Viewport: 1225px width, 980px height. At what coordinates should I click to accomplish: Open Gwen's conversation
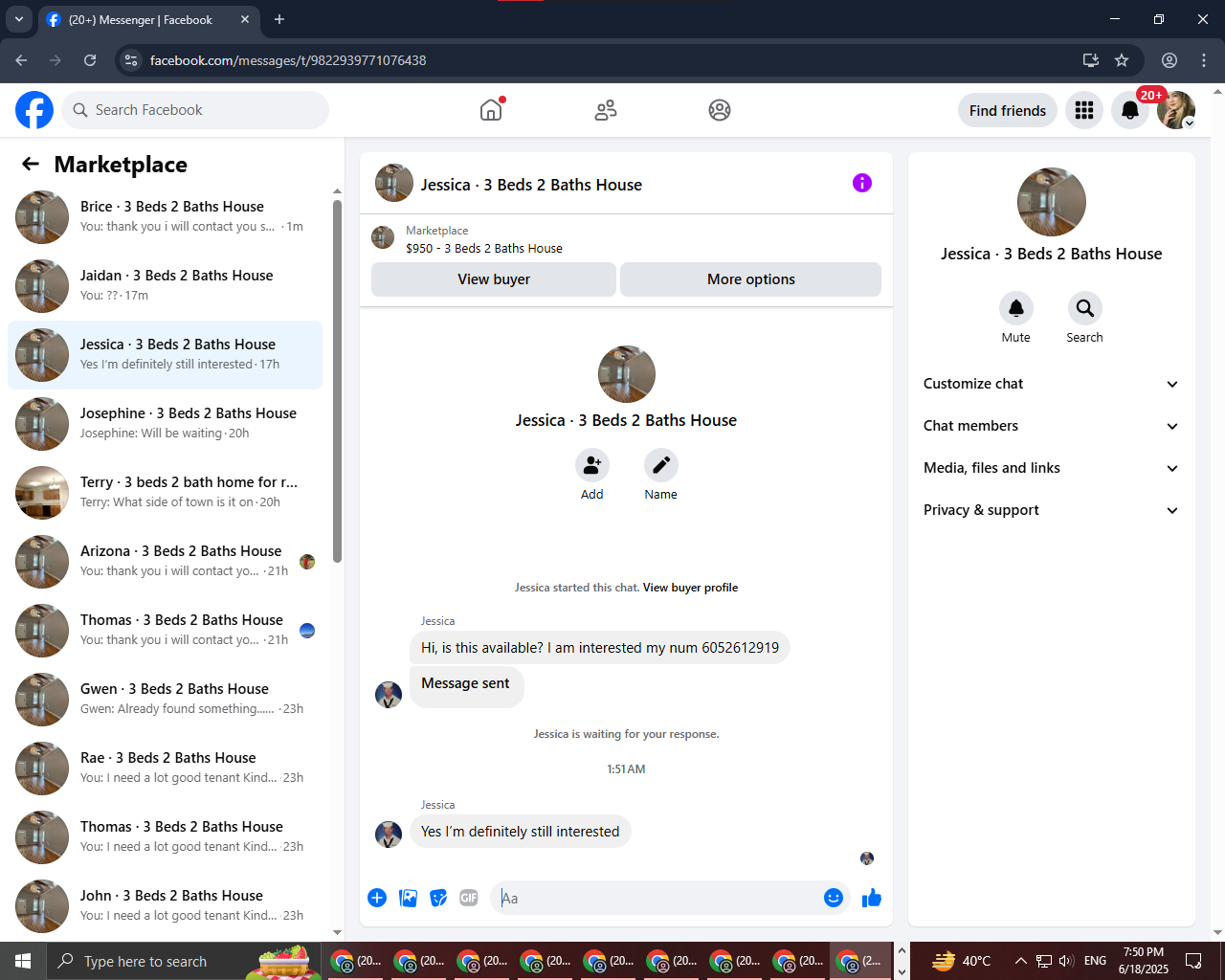click(x=165, y=700)
